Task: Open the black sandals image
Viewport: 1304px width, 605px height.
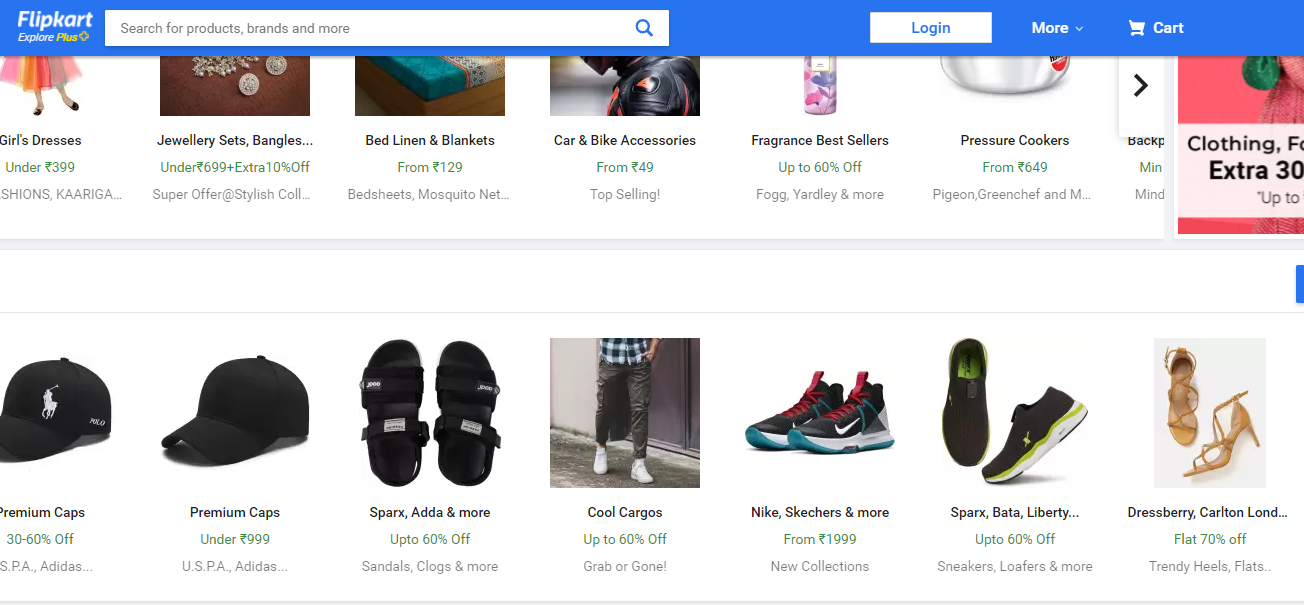Action: tap(430, 413)
